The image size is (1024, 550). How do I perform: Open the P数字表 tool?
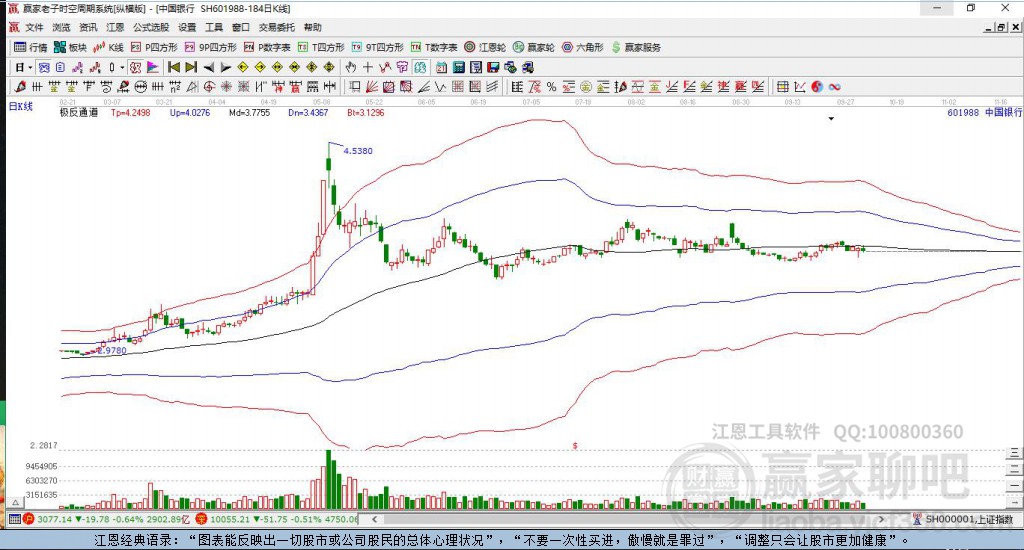point(267,47)
